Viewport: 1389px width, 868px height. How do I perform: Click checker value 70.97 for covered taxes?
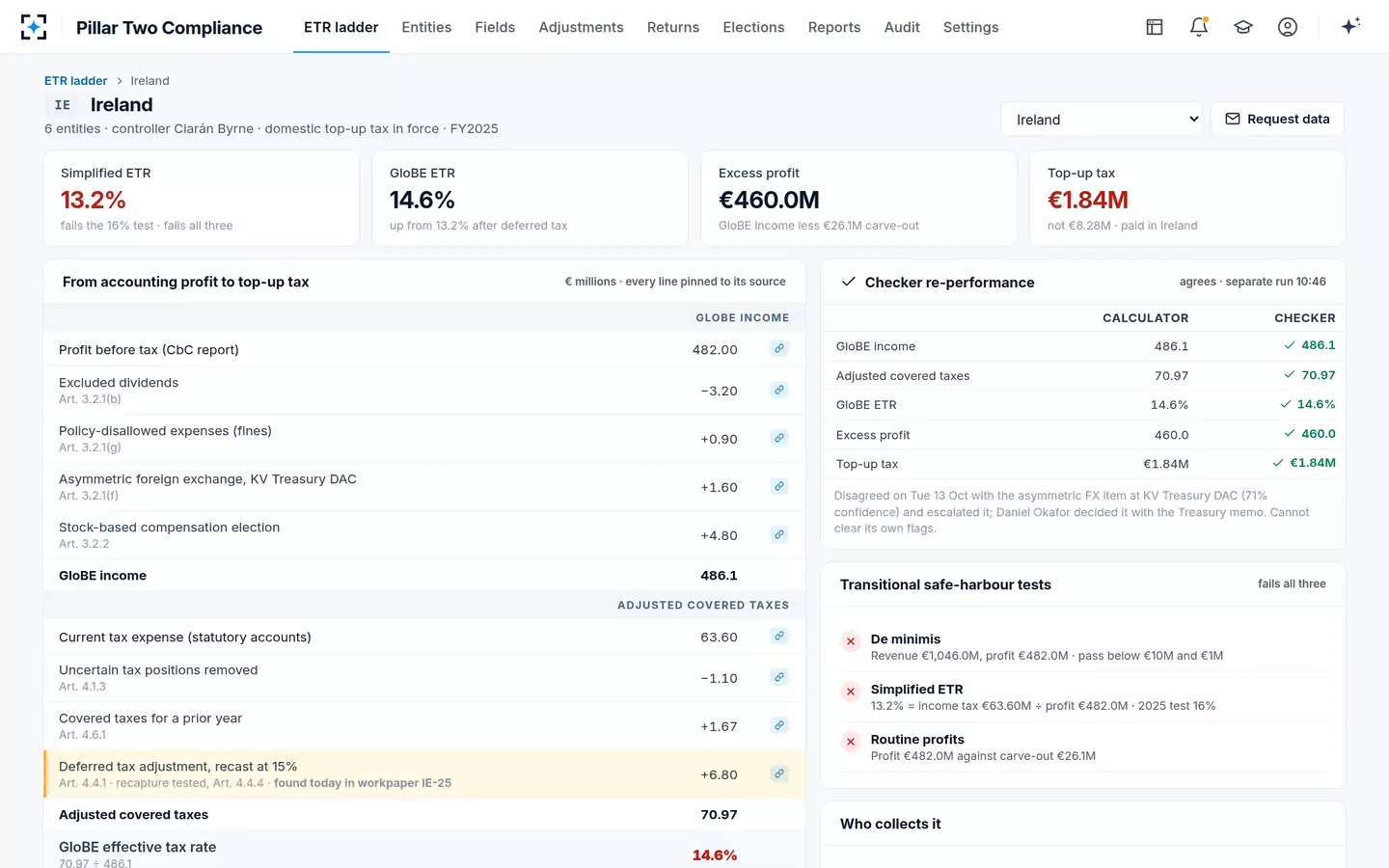[x=1318, y=375]
